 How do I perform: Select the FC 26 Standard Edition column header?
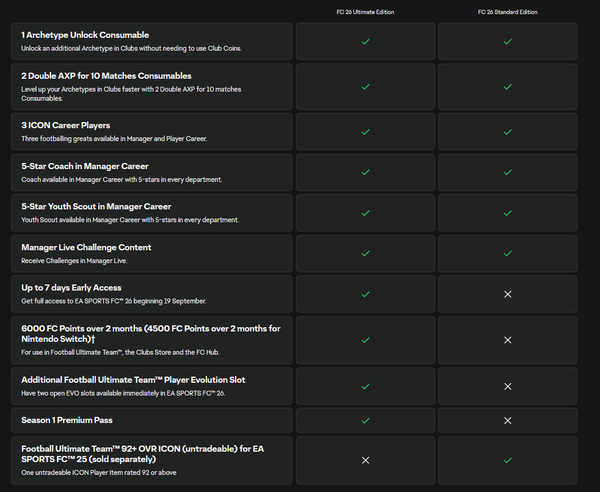pos(507,12)
